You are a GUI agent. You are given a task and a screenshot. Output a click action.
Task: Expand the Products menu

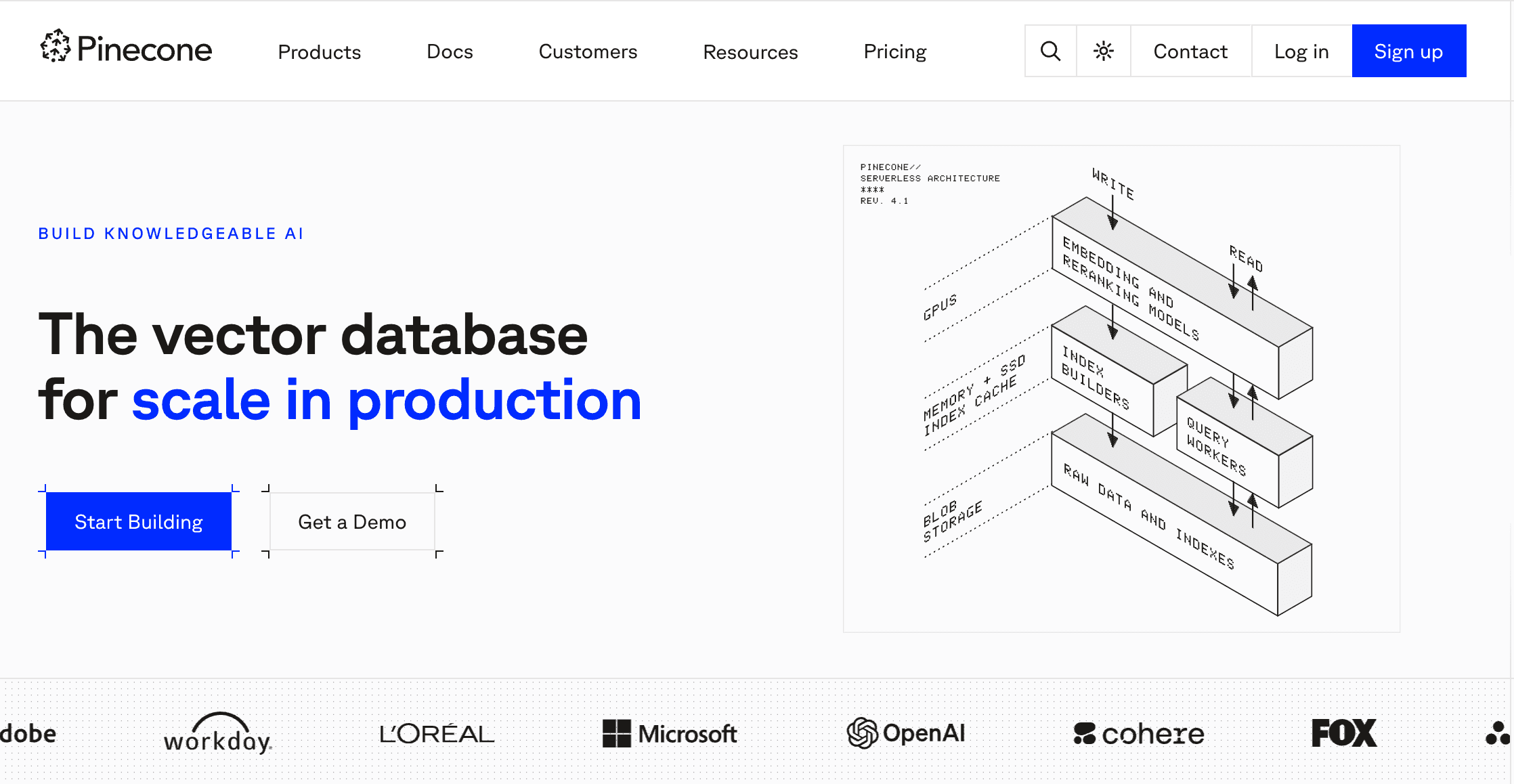click(x=319, y=52)
